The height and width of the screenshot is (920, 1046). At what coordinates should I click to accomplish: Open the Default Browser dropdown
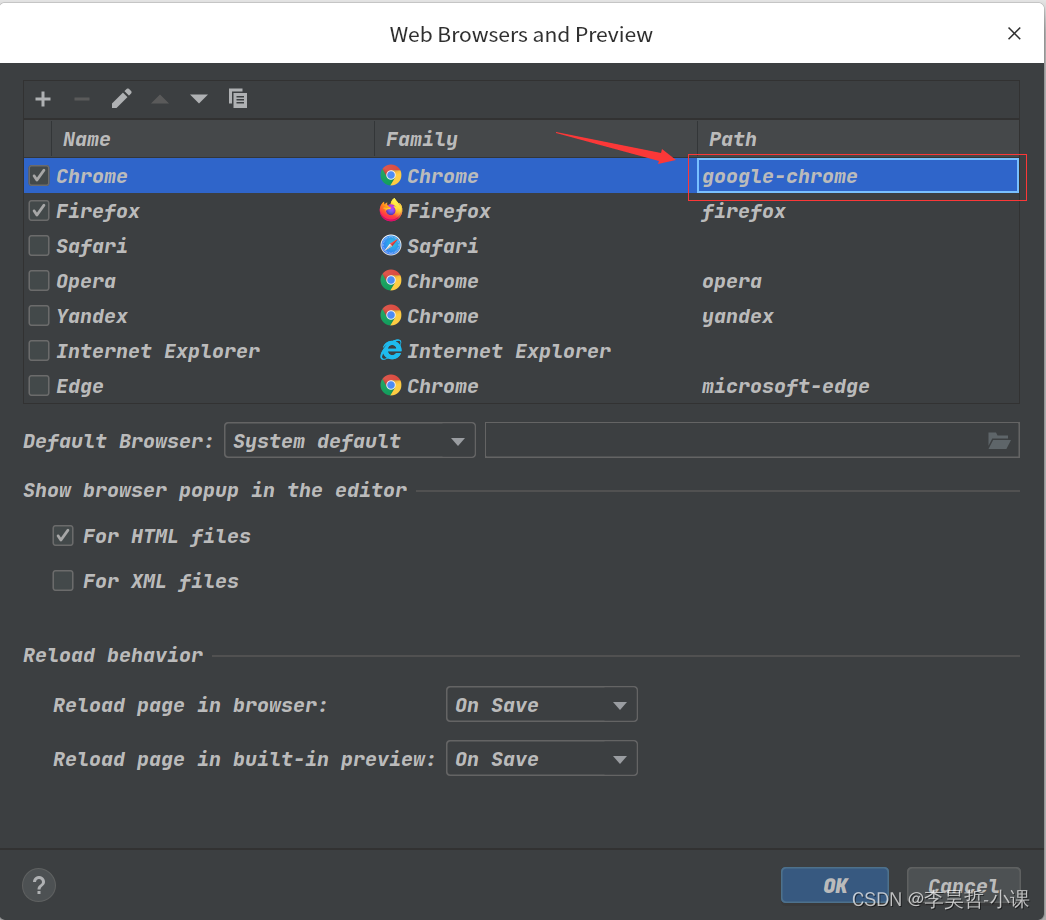350,440
